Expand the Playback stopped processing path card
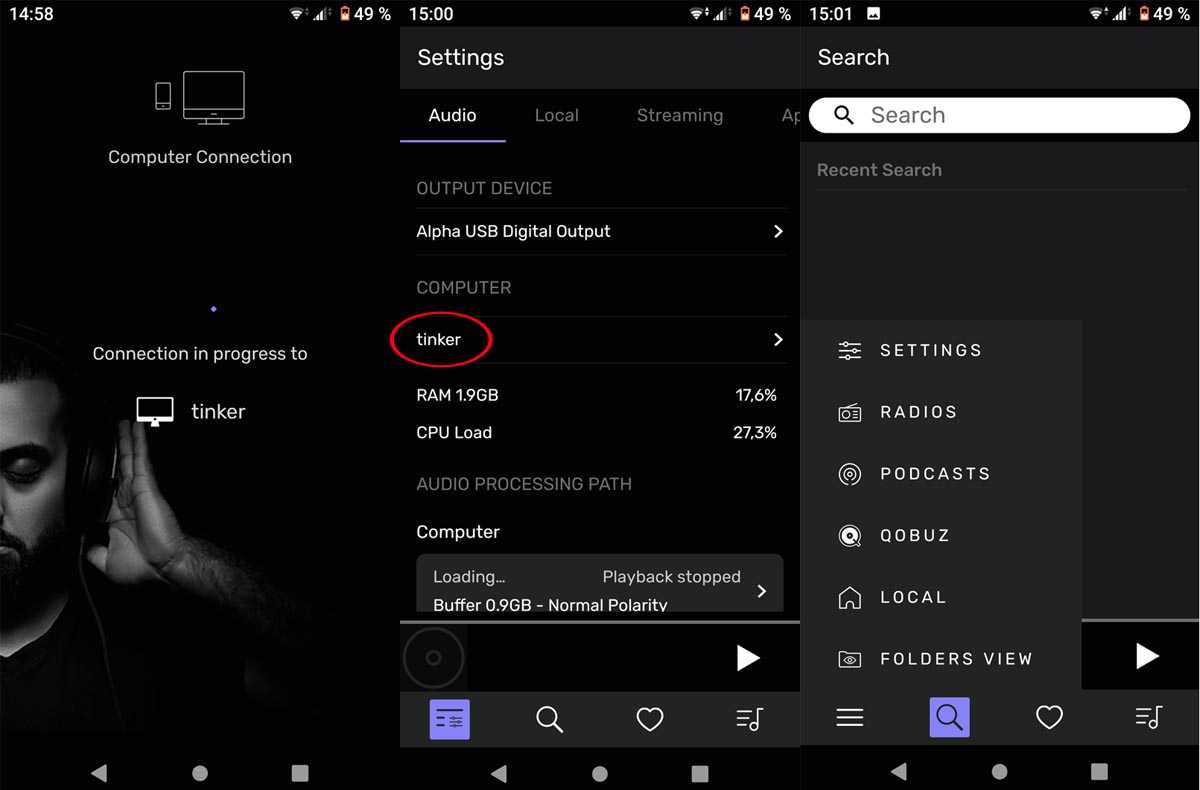The width and height of the screenshot is (1200, 790). [x=761, y=590]
